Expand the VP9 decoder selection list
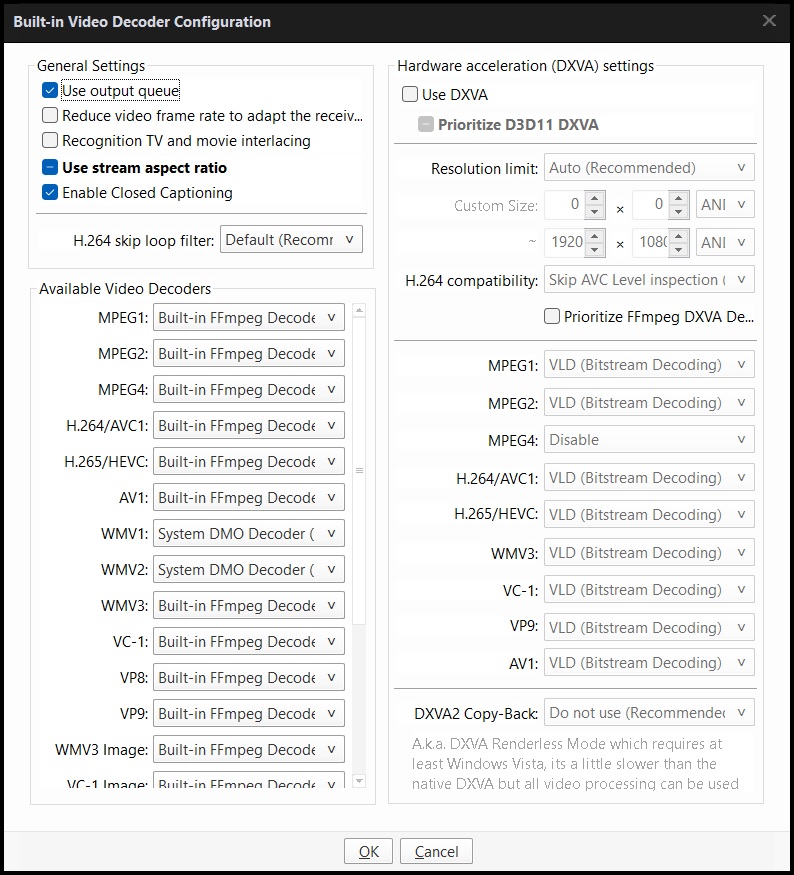794x875 pixels. pyautogui.click(x=250, y=714)
